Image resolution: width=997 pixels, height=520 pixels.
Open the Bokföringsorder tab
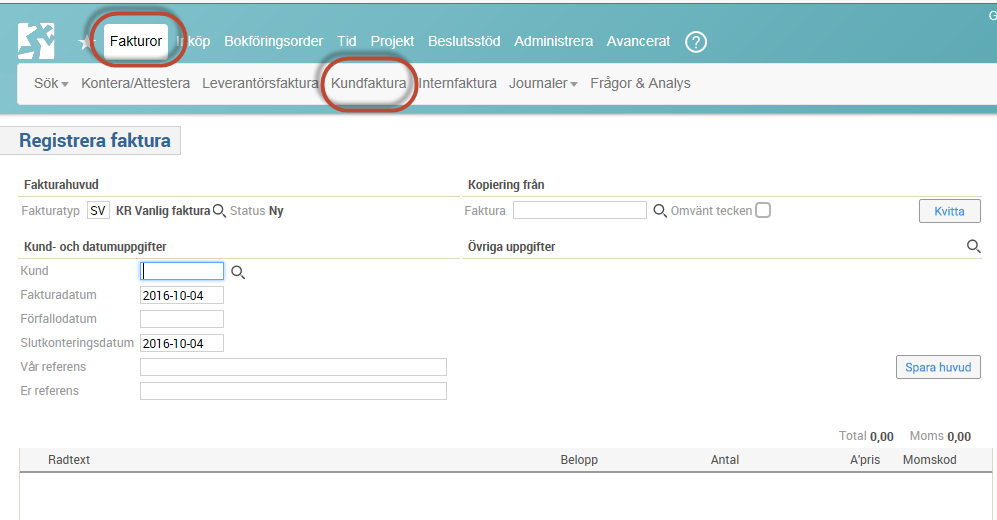pyautogui.click(x=273, y=41)
